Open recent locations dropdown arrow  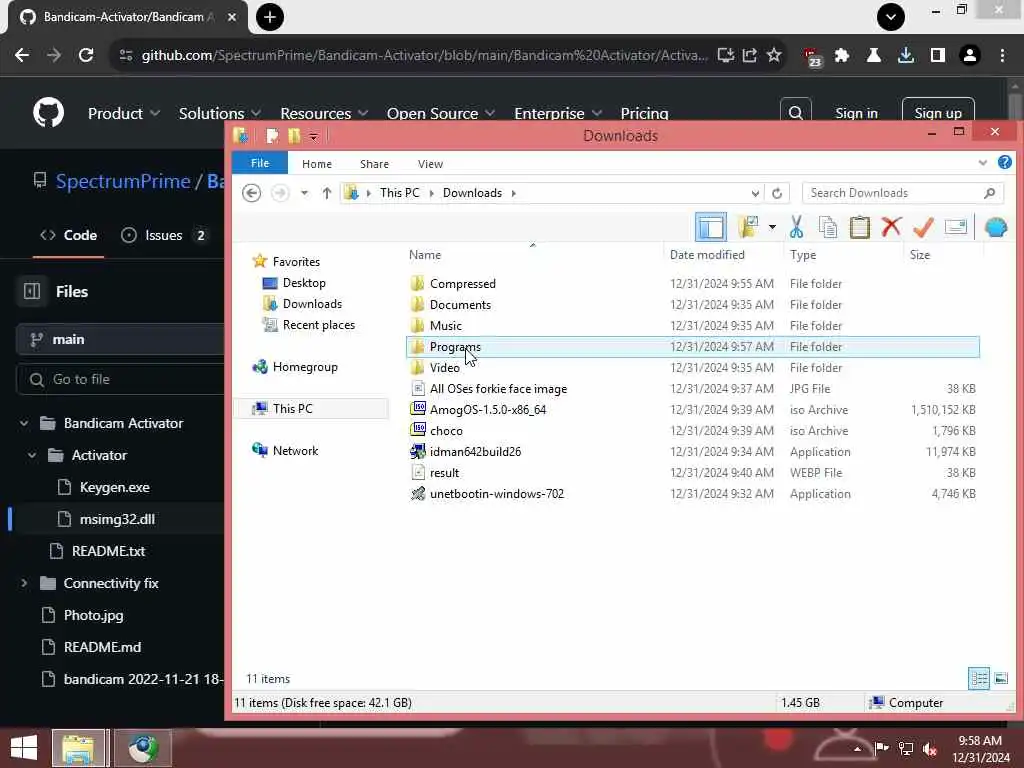coord(304,193)
